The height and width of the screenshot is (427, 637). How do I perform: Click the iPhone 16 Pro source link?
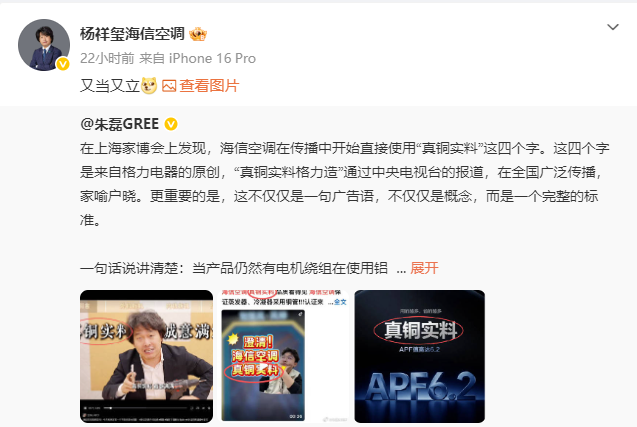212,59
